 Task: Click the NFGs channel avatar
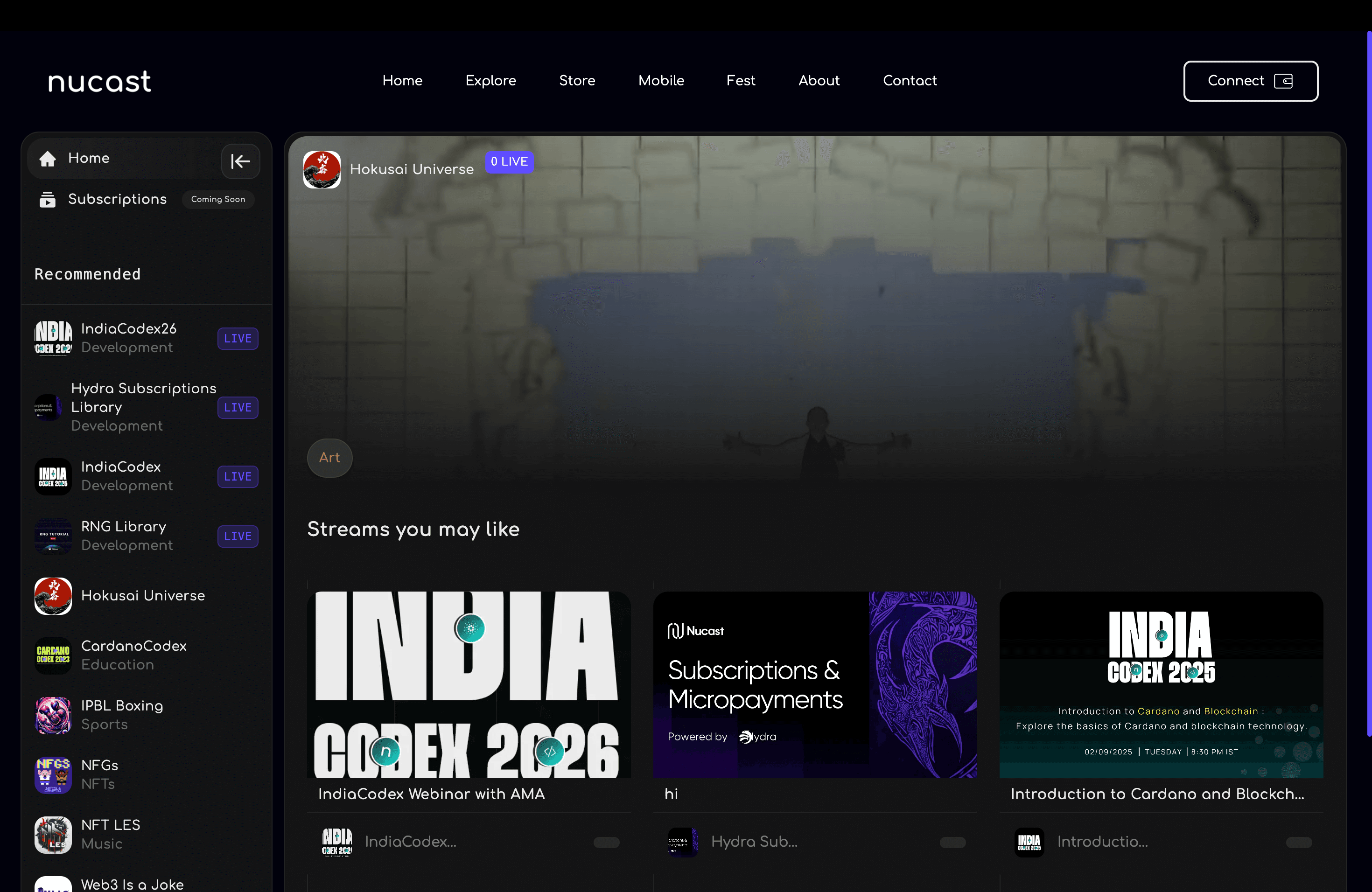coord(53,775)
